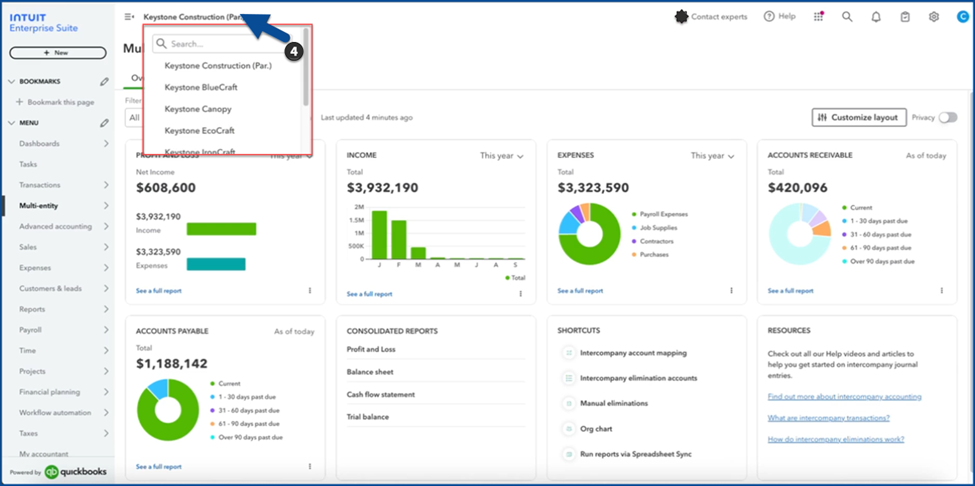Collapse the sidebar with the menu toggle icon

pos(129,17)
